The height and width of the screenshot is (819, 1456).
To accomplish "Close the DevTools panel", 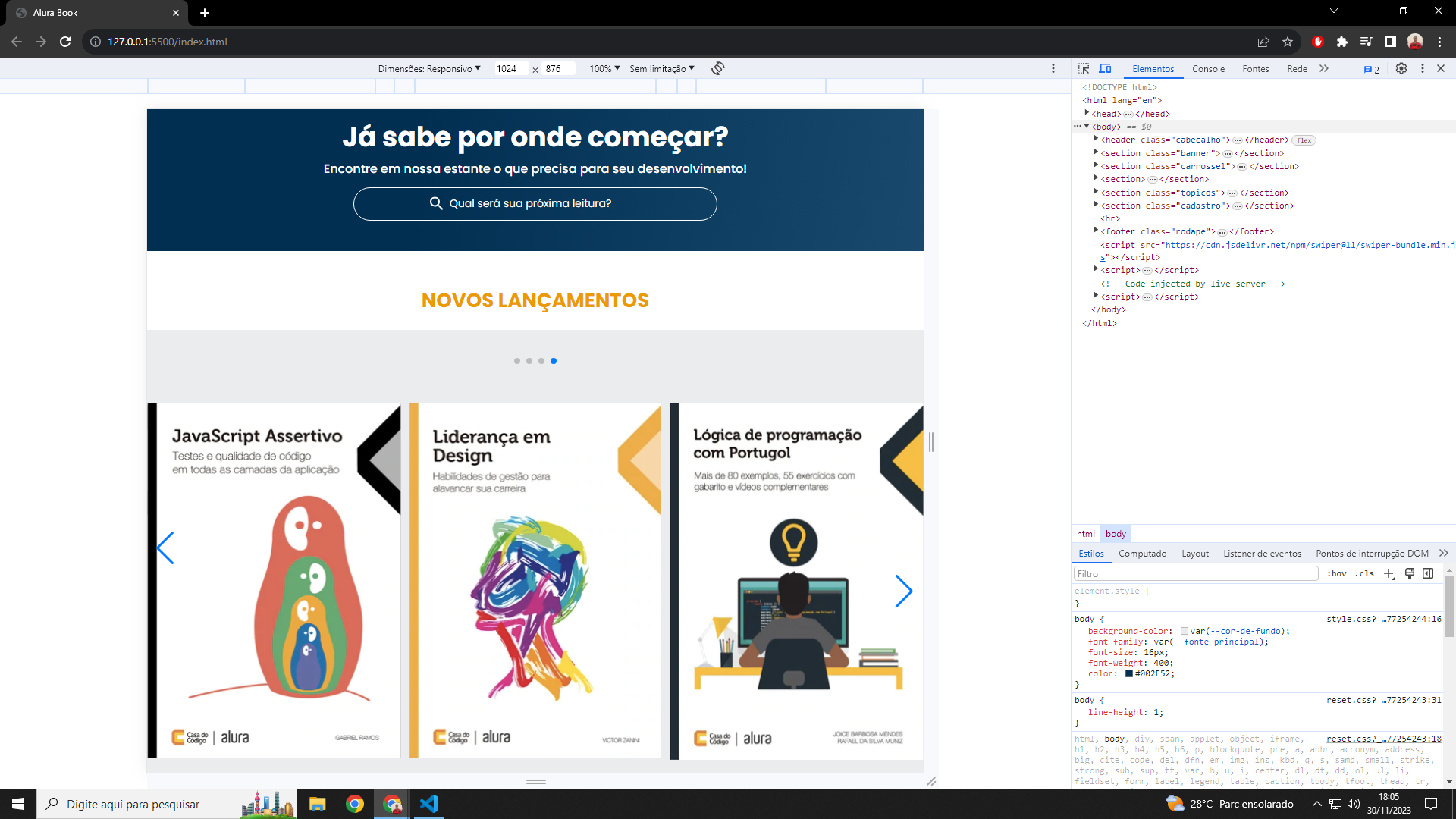I will (1441, 68).
